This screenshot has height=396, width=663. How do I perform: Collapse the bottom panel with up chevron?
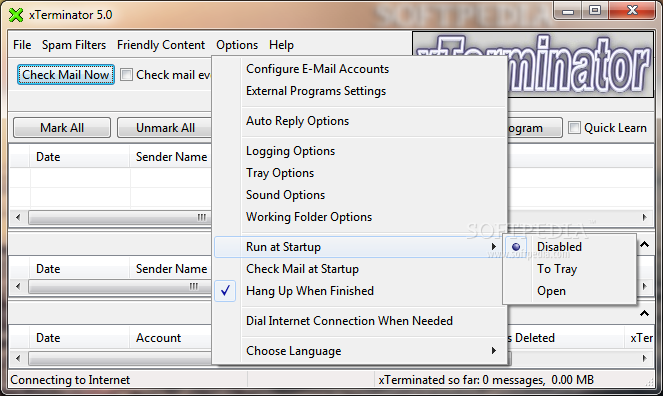pos(644,313)
